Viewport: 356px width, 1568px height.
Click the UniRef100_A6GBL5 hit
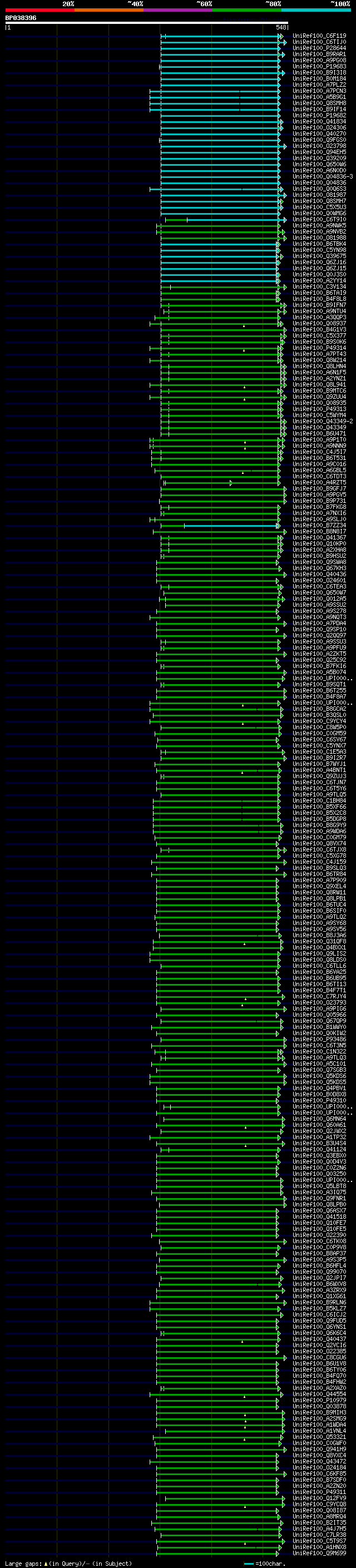tap(319, 471)
